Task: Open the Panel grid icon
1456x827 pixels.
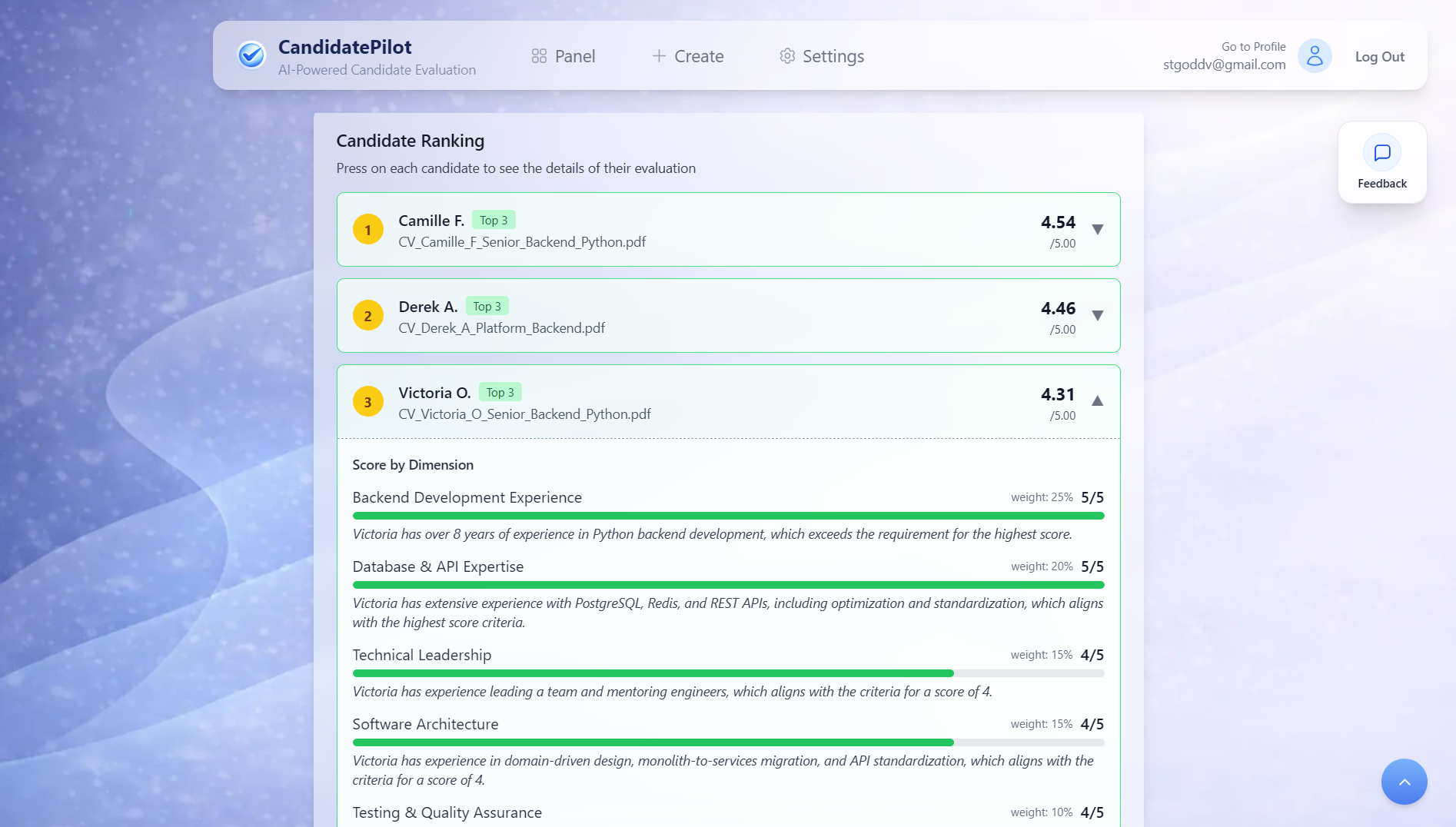Action: click(x=540, y=55)
